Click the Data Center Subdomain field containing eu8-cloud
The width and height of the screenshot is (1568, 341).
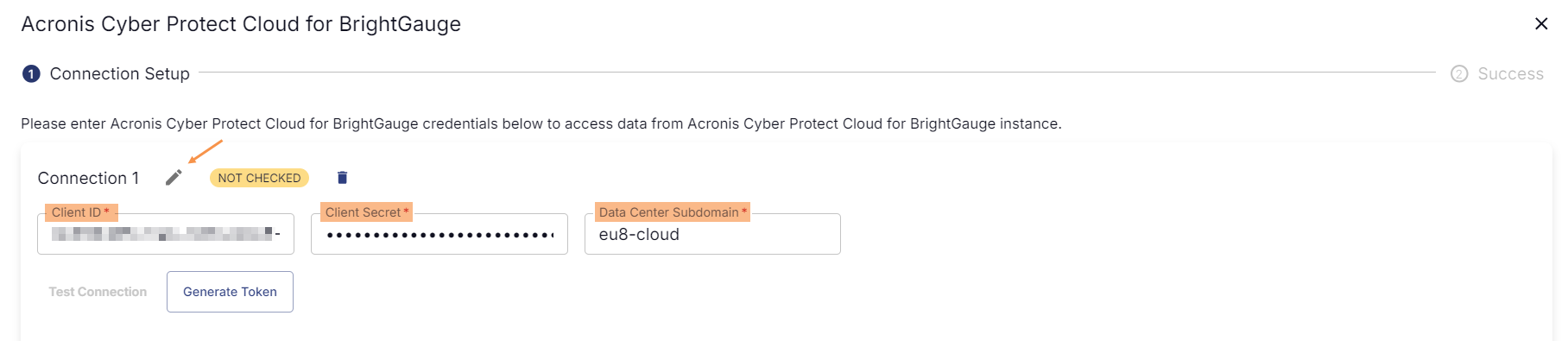click(712, 234)
